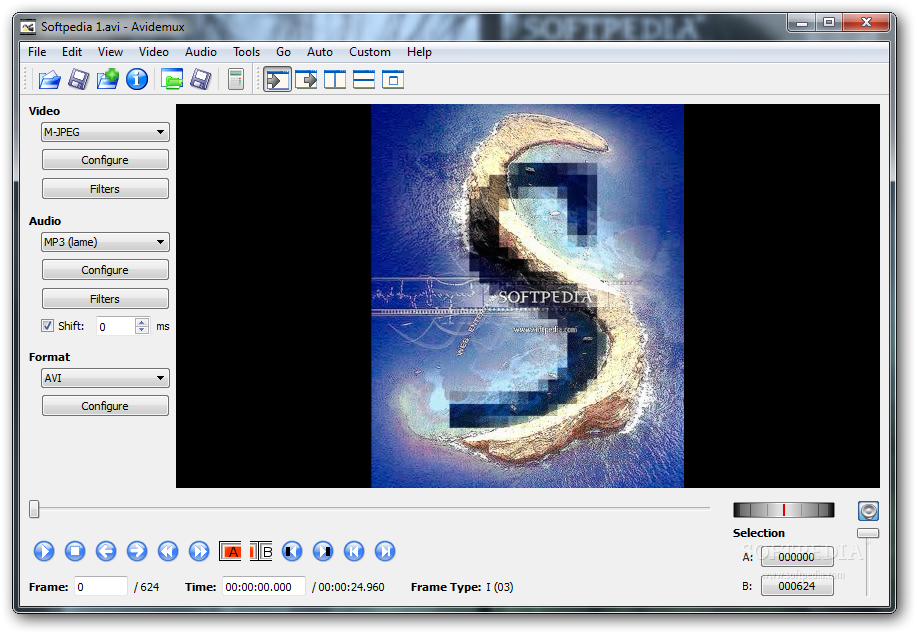Go to the last frame

tap(385, 551)
